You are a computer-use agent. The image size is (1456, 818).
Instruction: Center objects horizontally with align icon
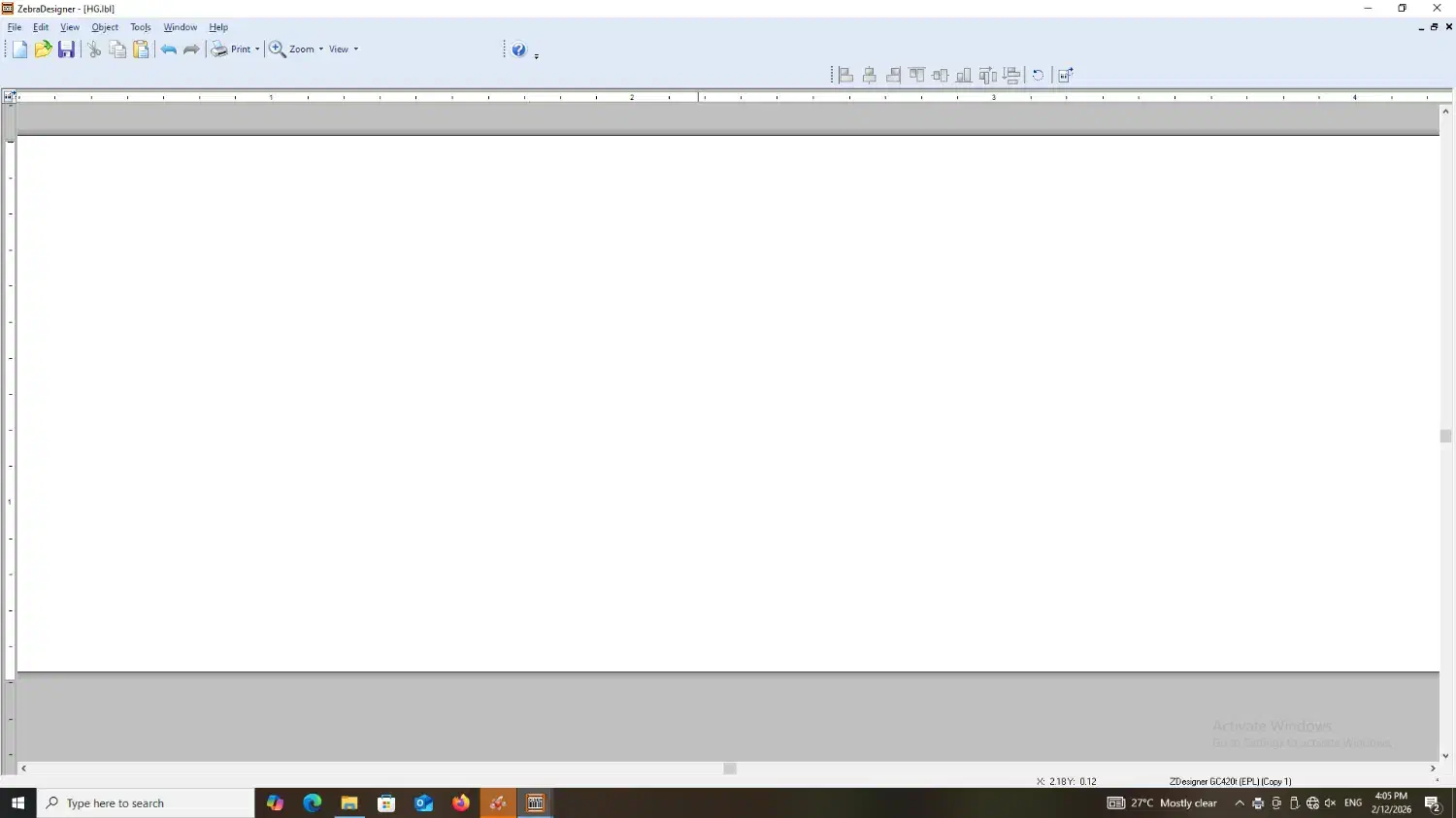[870, 76]
